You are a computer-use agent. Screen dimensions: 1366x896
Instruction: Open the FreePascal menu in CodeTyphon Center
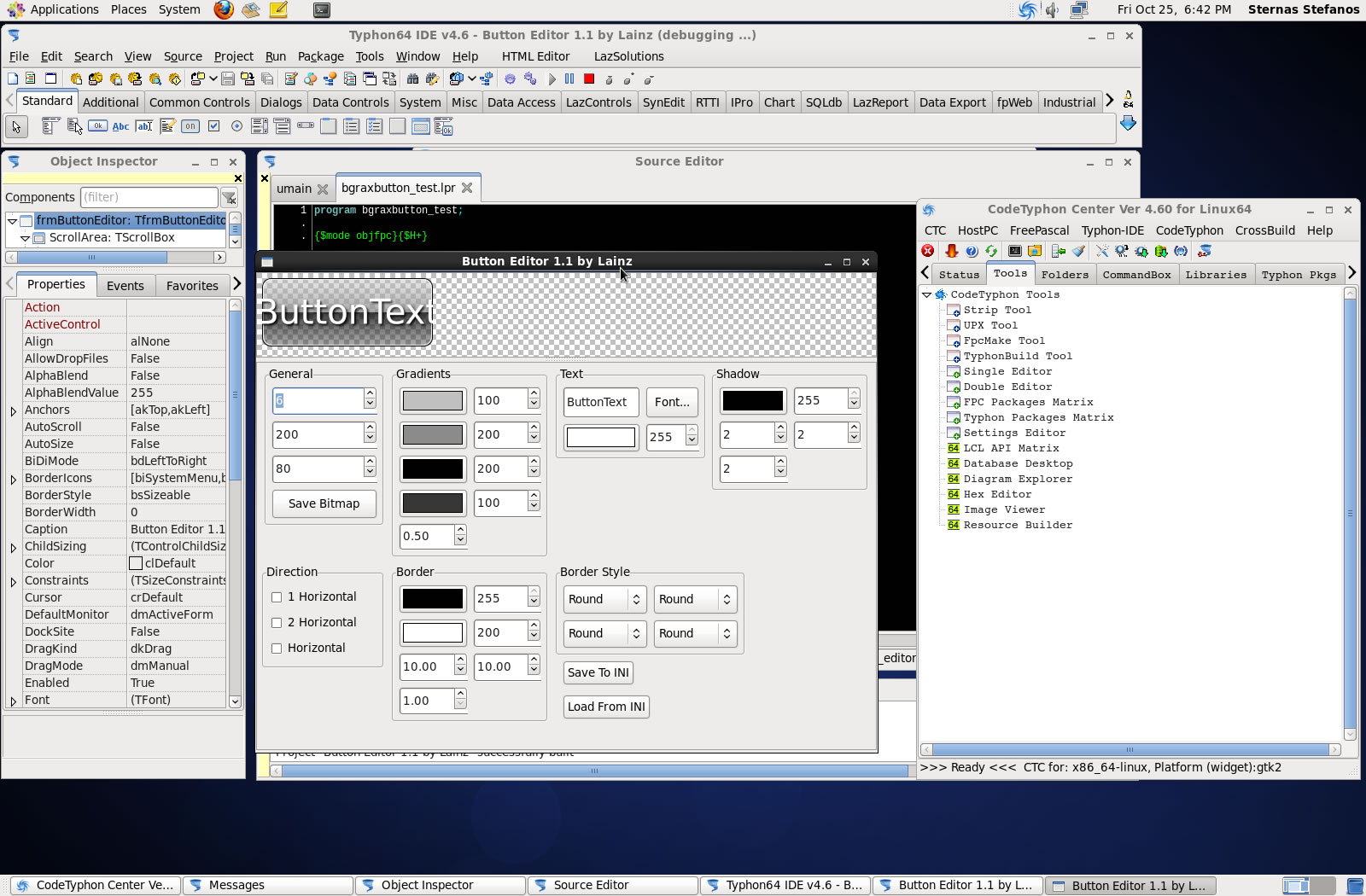[x=1039, y=230]
